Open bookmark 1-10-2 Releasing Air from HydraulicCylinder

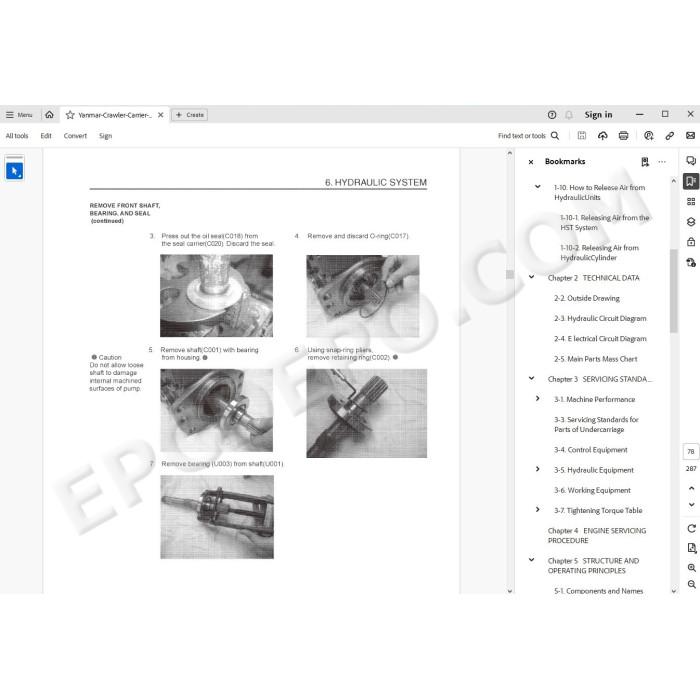[x=599, y=253]
